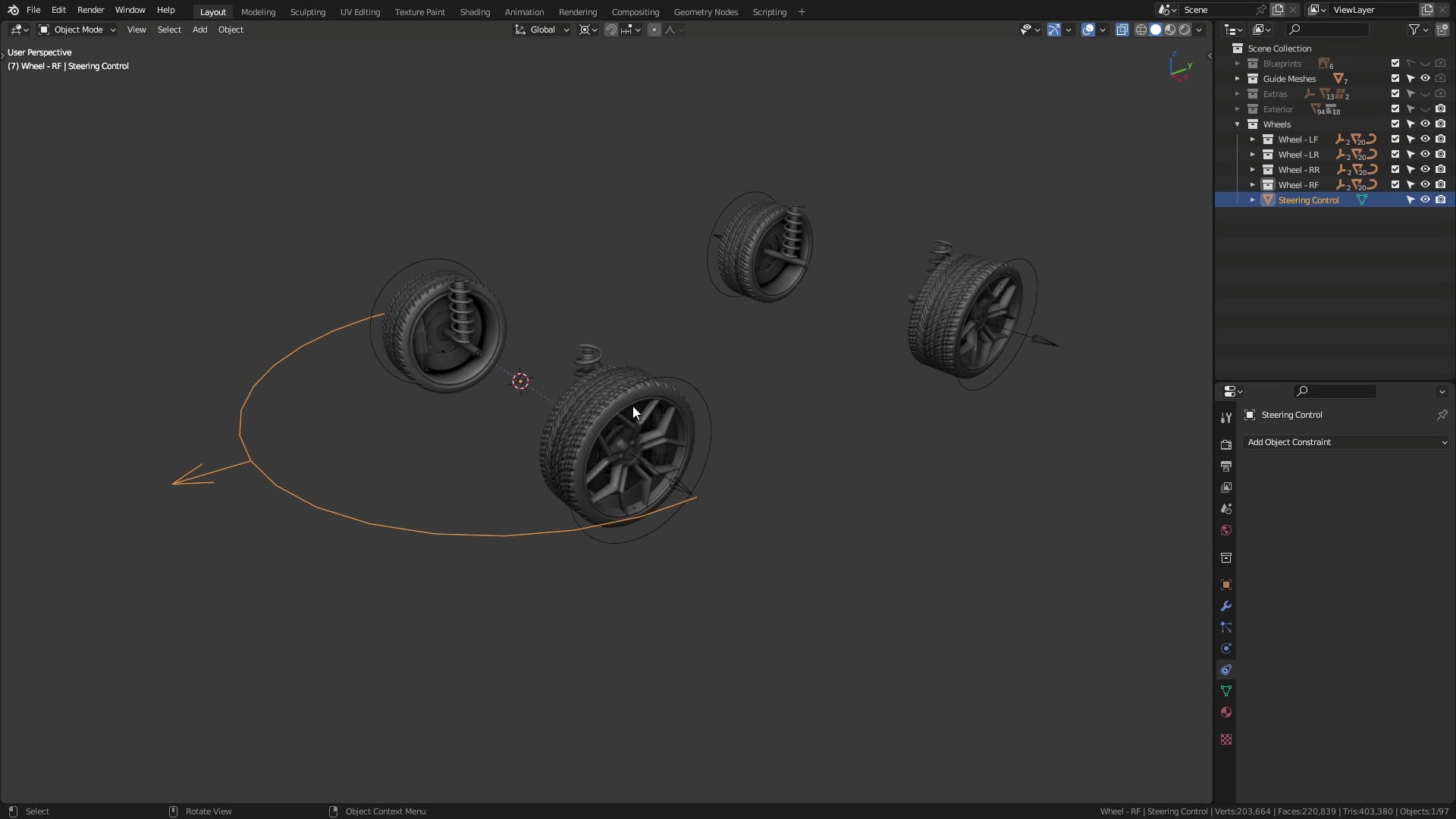Toggle proportional editing in the header

point(654,30)
